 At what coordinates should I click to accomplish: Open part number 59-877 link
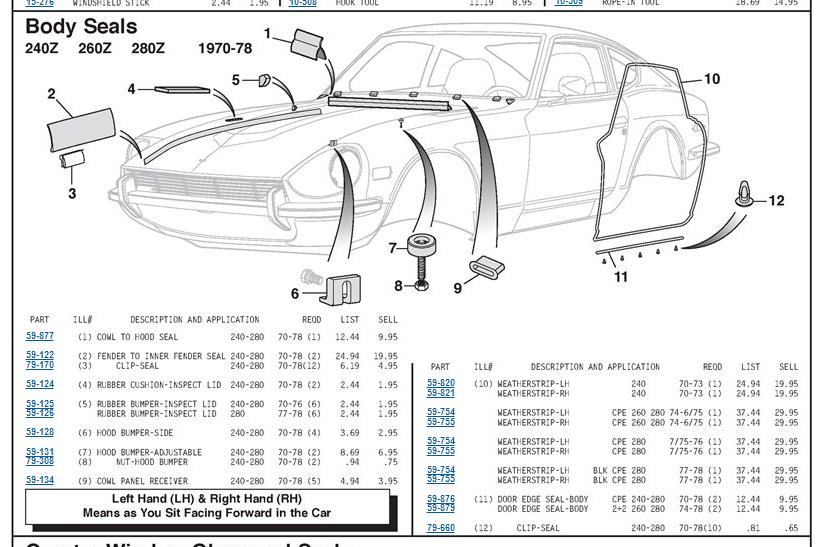40,336
